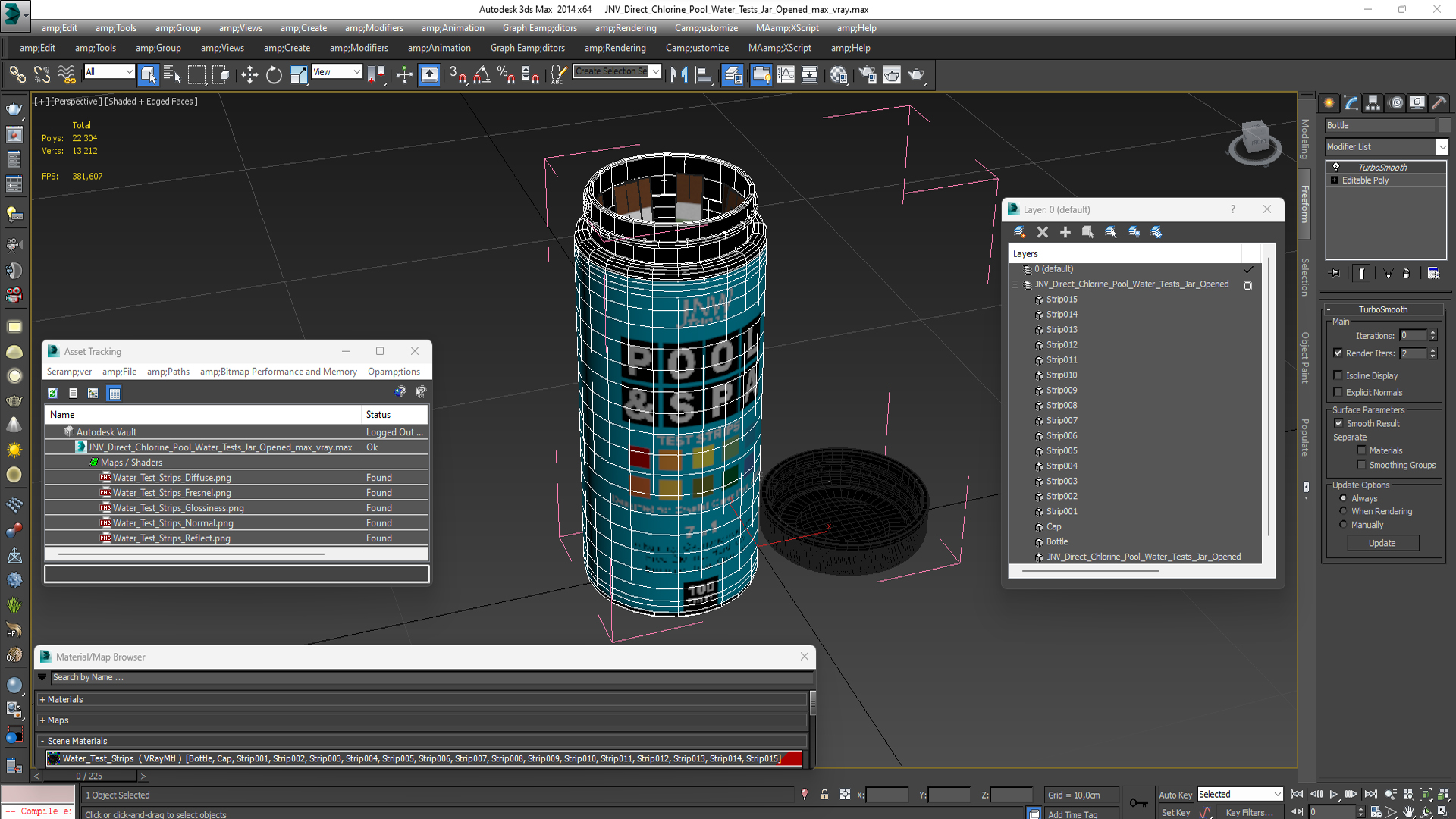Open the Modifier List dropdown

pyautogui.click(x=1442, y=147)
